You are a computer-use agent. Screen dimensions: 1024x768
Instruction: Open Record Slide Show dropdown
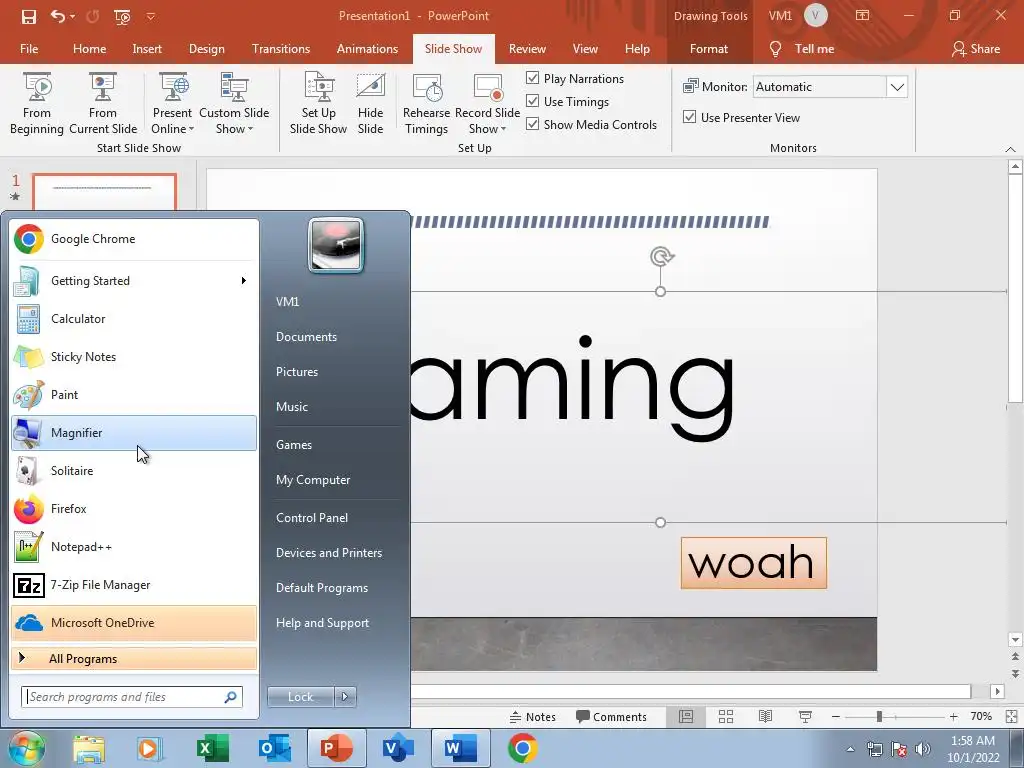[487, 104]
